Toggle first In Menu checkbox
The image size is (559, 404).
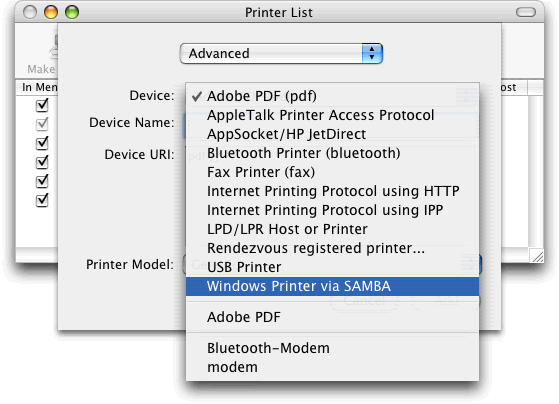point(42,105)
